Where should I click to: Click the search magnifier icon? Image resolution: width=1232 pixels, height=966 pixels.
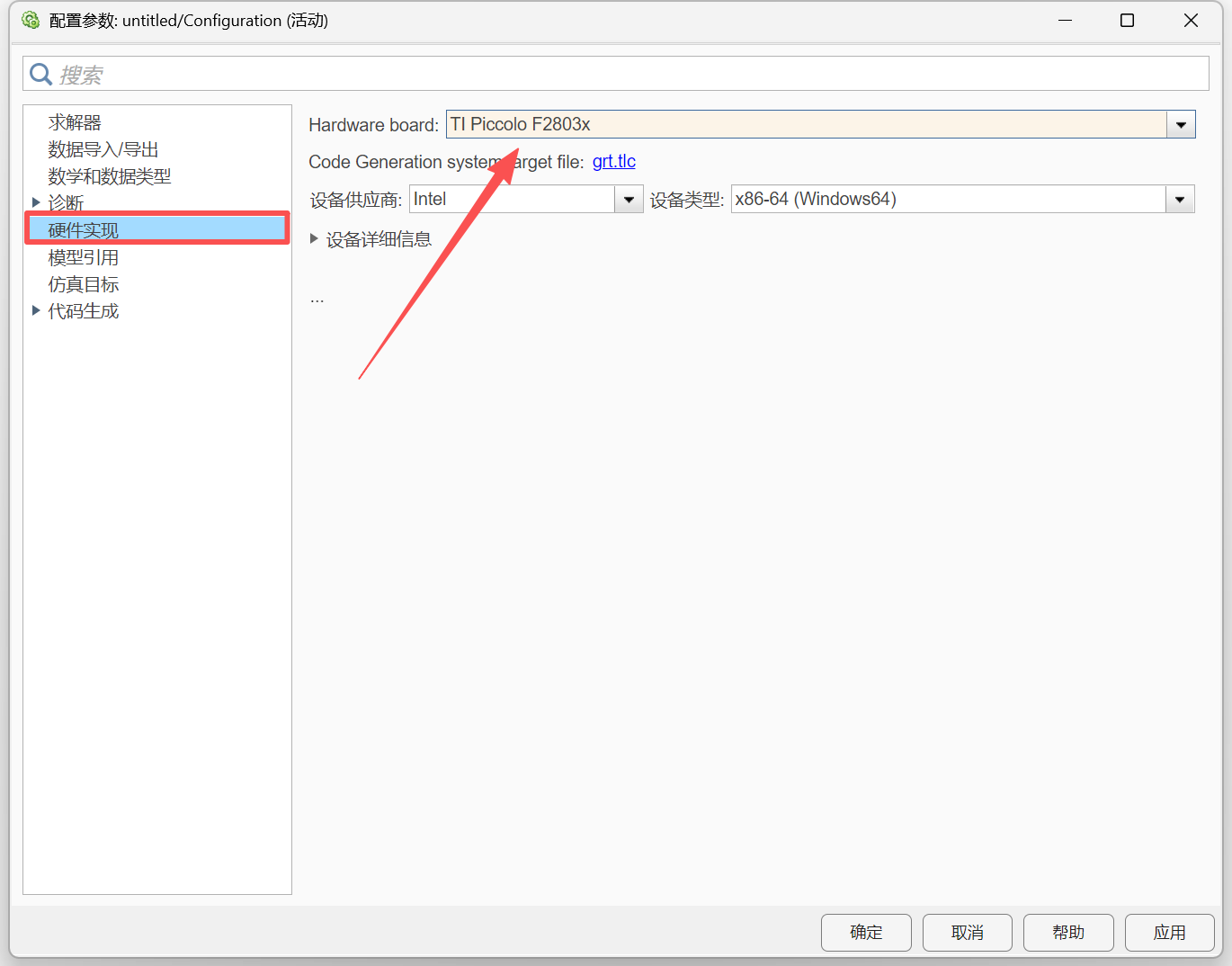[40, 74]
